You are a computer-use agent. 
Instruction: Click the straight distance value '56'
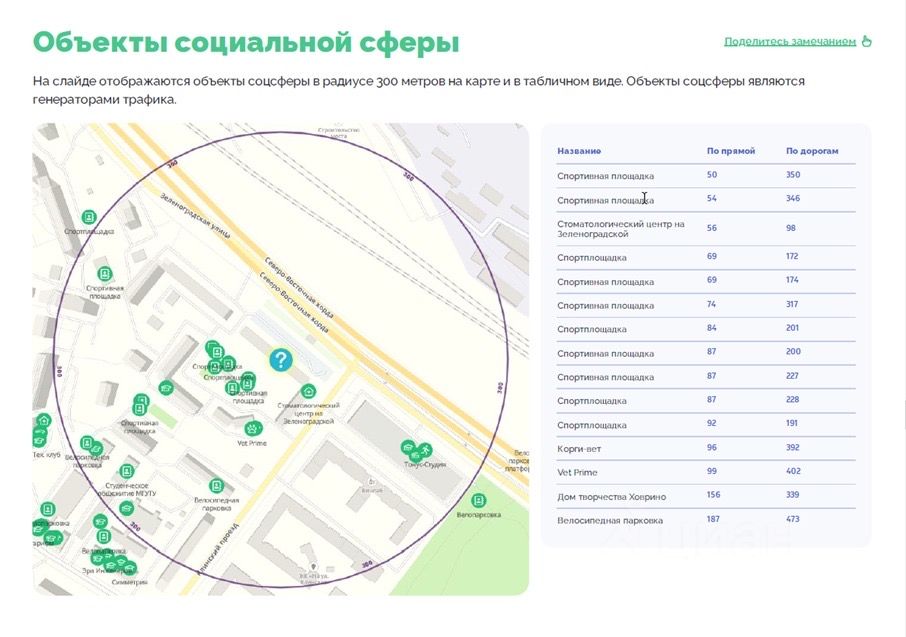point(712,228)
